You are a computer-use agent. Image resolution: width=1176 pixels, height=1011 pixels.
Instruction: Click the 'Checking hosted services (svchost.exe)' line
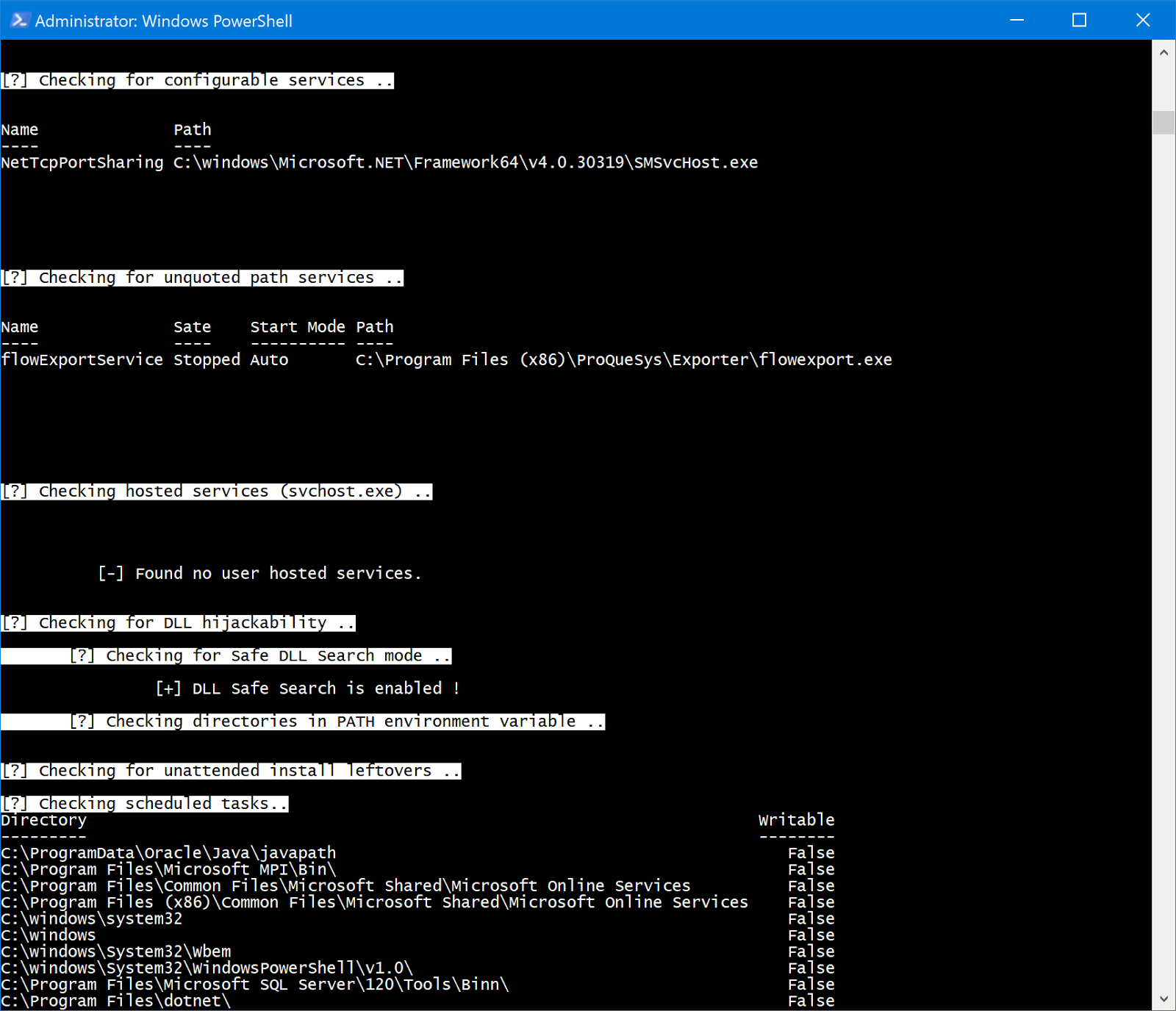tap(216, 491)
